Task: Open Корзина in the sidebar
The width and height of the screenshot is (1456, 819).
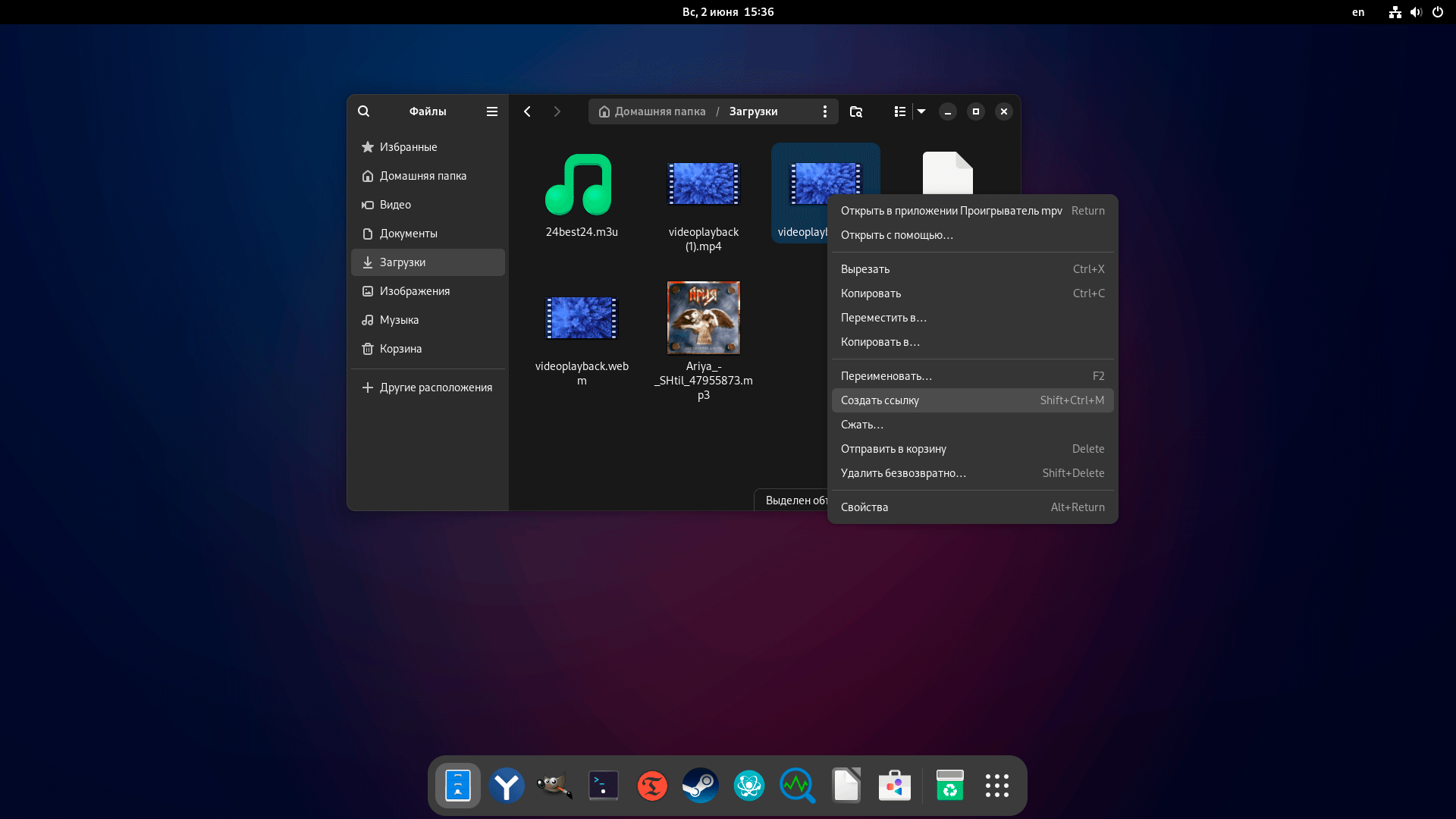Action: click(400, 349)
